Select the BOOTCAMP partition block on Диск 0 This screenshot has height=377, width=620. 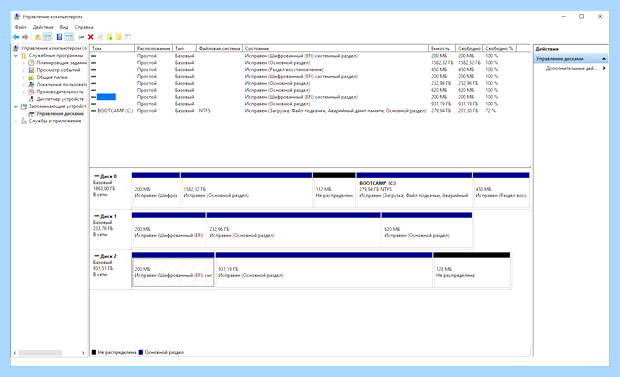pos(414,189)
